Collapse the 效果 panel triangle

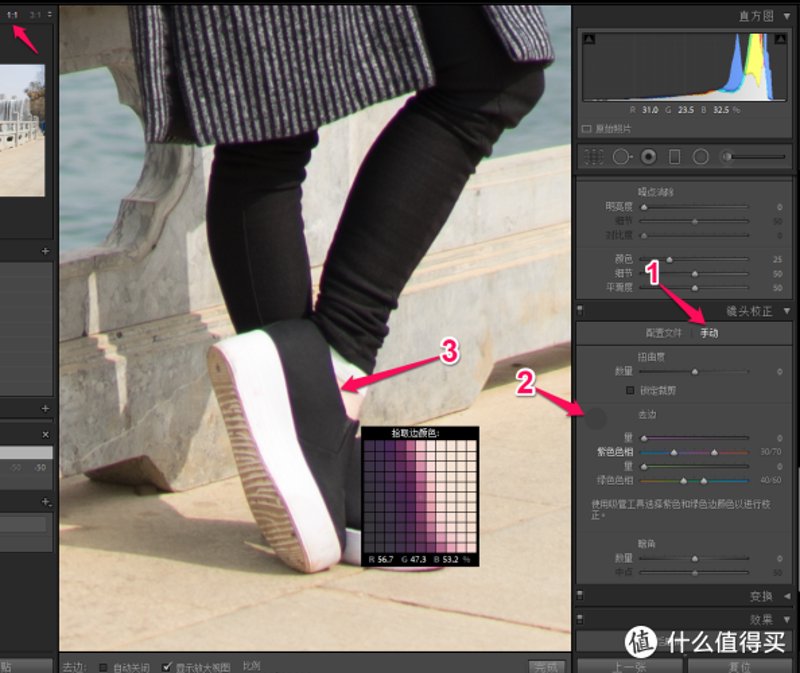click(x=787, y=619)
